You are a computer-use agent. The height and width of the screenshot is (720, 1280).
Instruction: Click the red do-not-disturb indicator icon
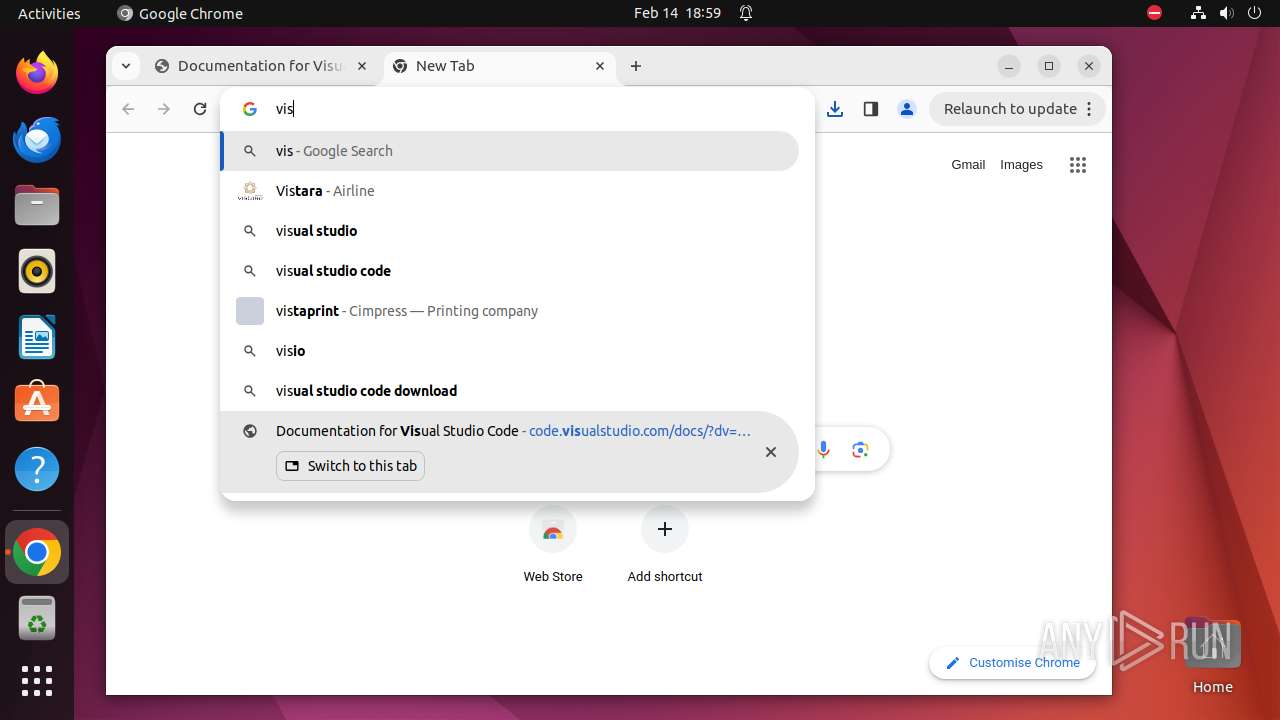1155,13
